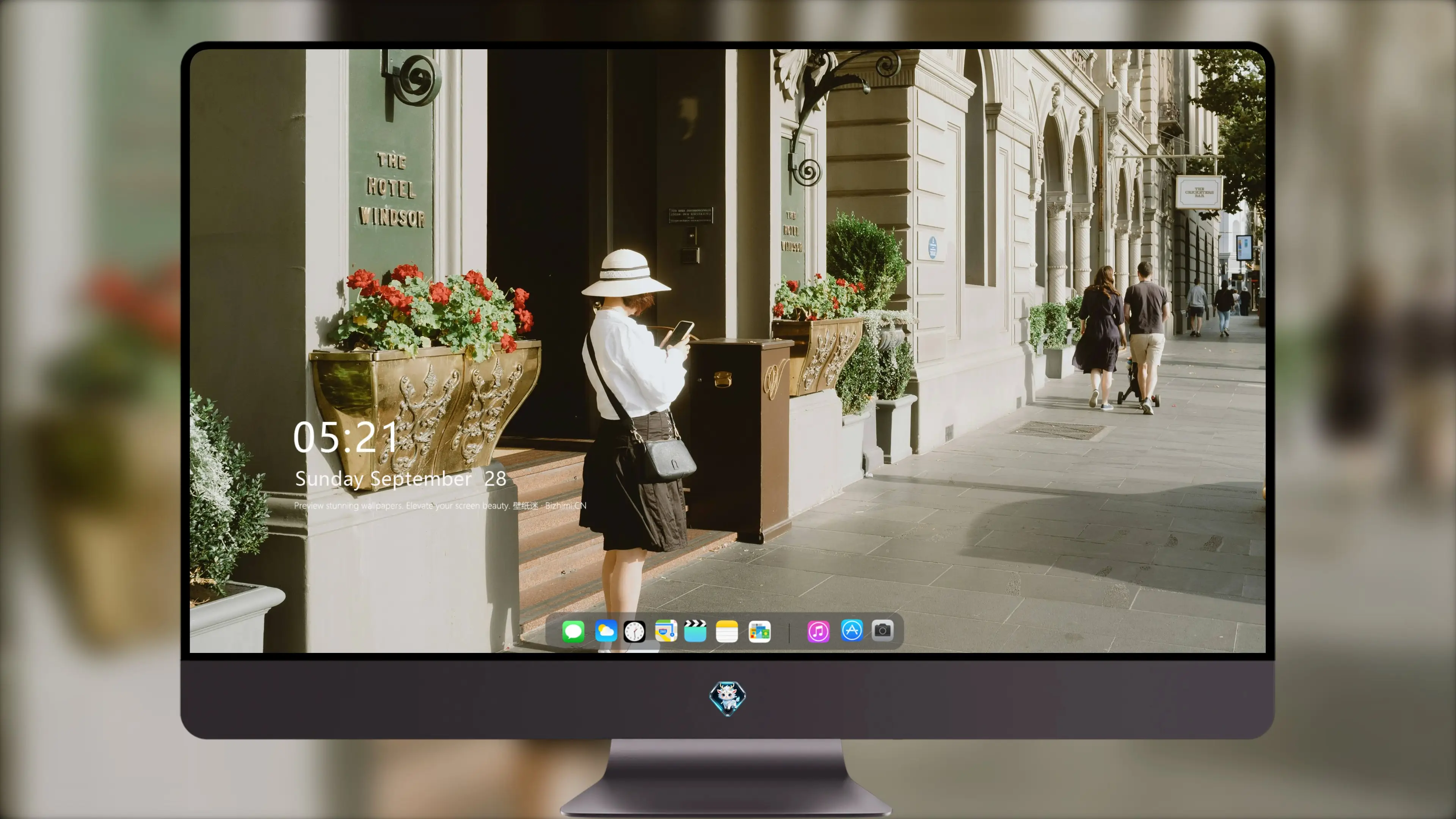
Task: Open the Weather app in the dock
Action: tap(606, 631)
